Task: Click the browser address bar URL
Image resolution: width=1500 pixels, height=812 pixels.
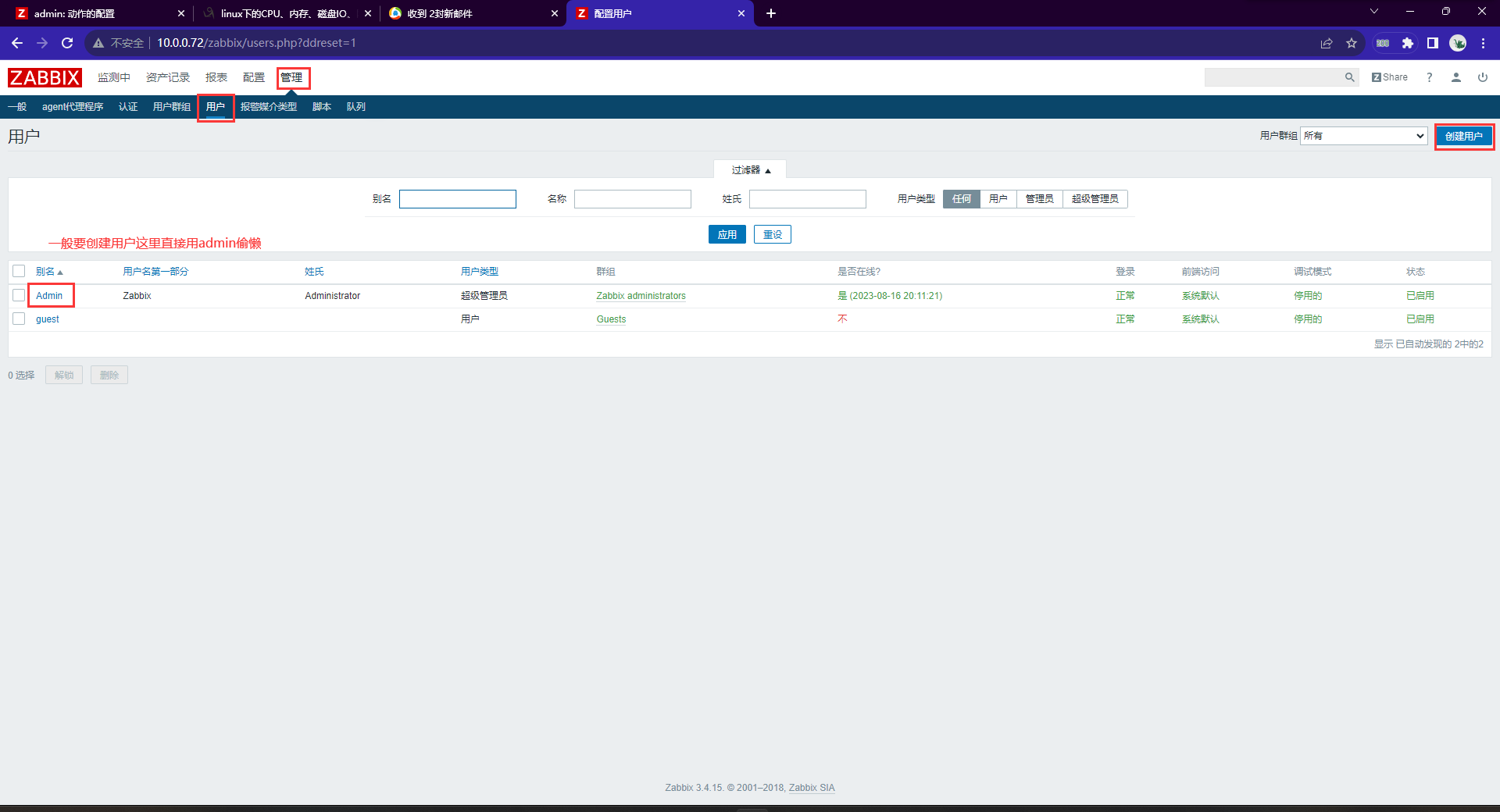Action: pos(256,43)
